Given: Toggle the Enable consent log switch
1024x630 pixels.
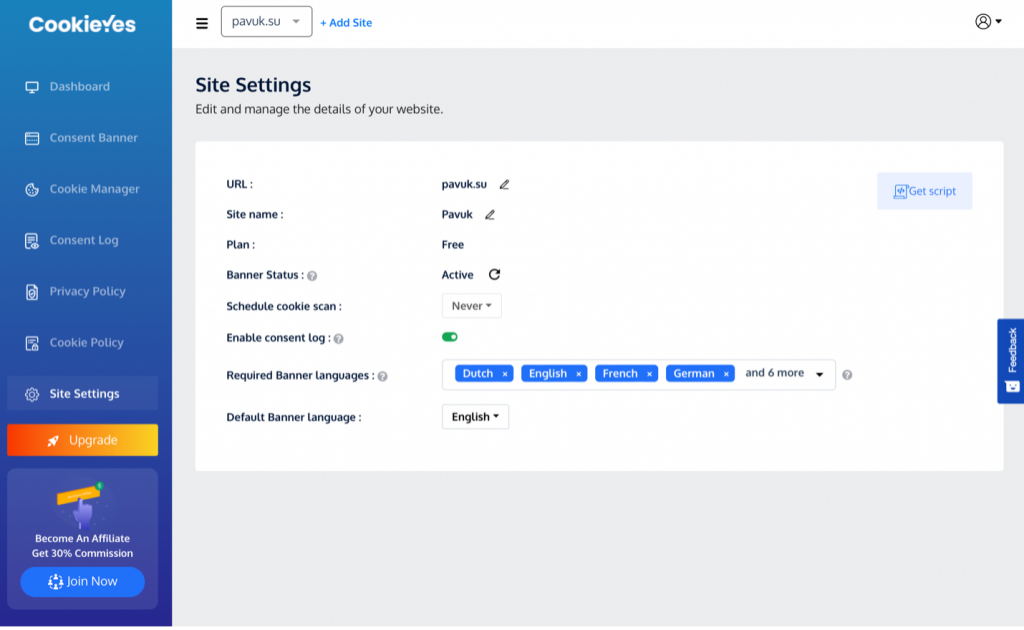Looking at the screenshot, I should 449,337.
